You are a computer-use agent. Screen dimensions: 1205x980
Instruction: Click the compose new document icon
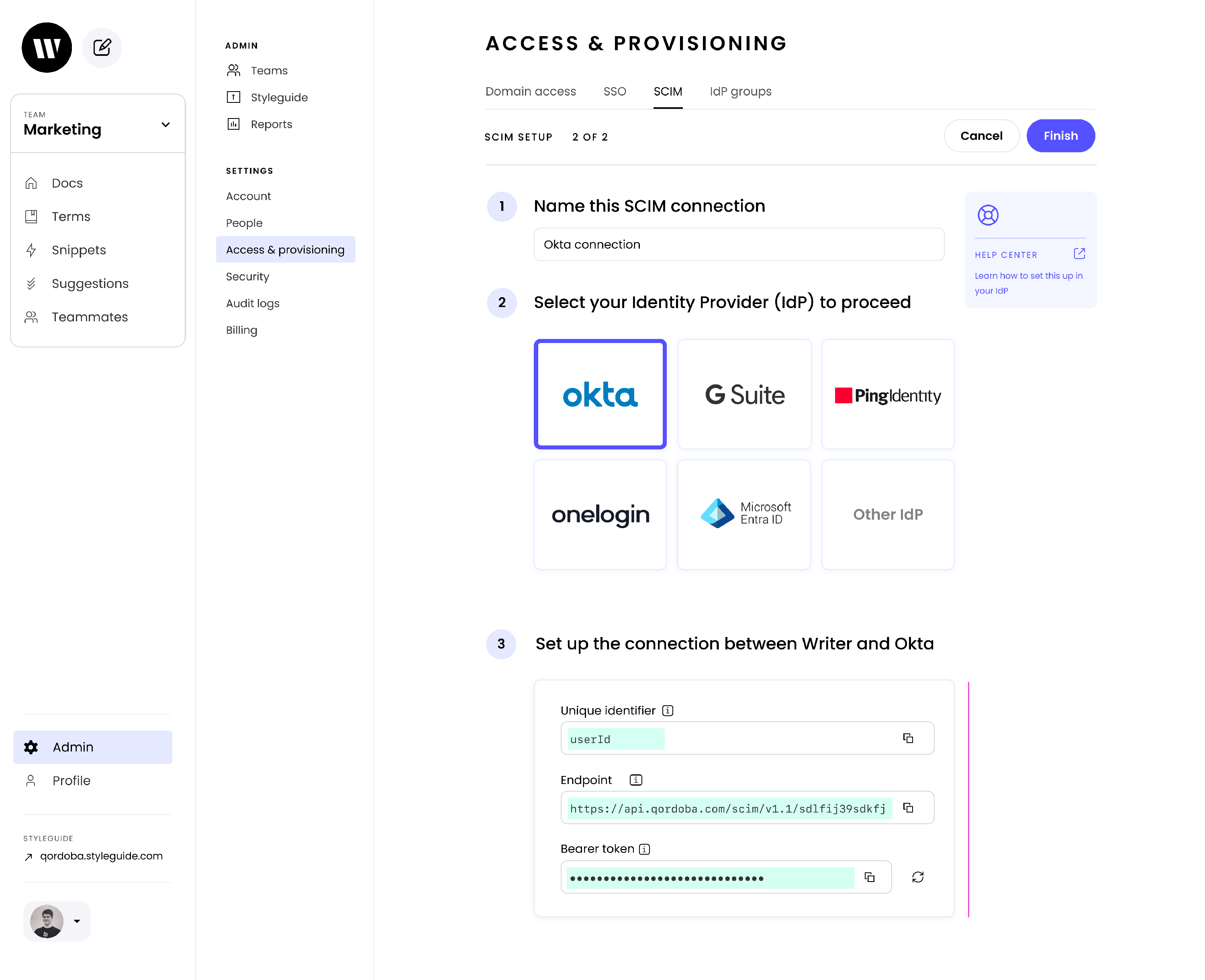pyautogui.click(x=102, y=47)
